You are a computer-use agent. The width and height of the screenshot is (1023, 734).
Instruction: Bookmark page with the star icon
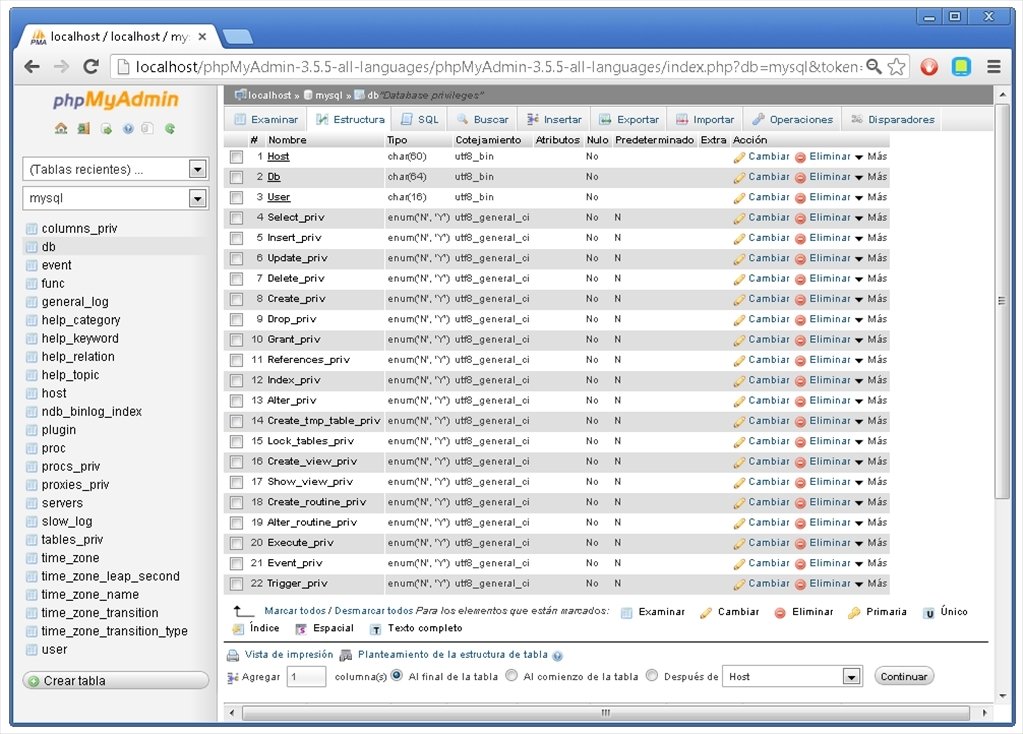coord(896,67)
